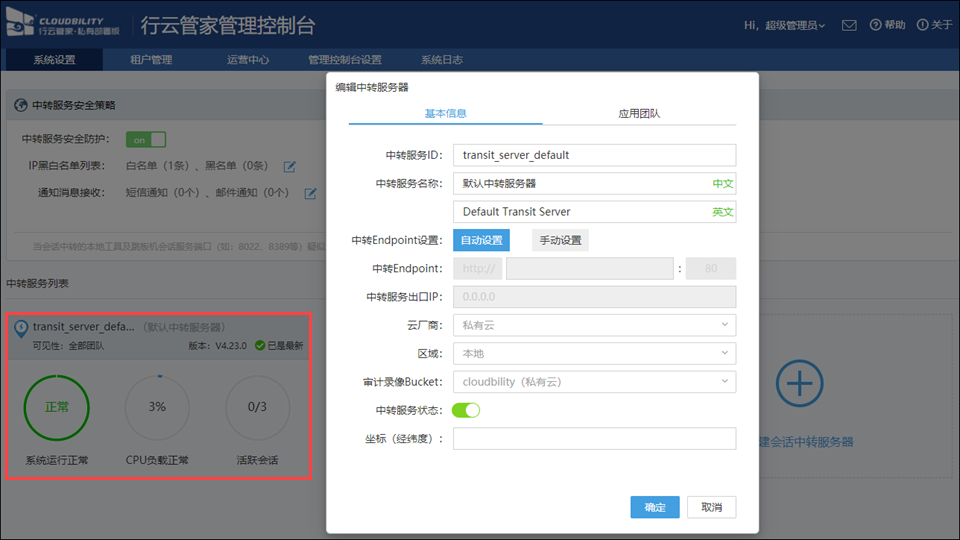Click the 中转服务列表 heading

click(37, 283)
